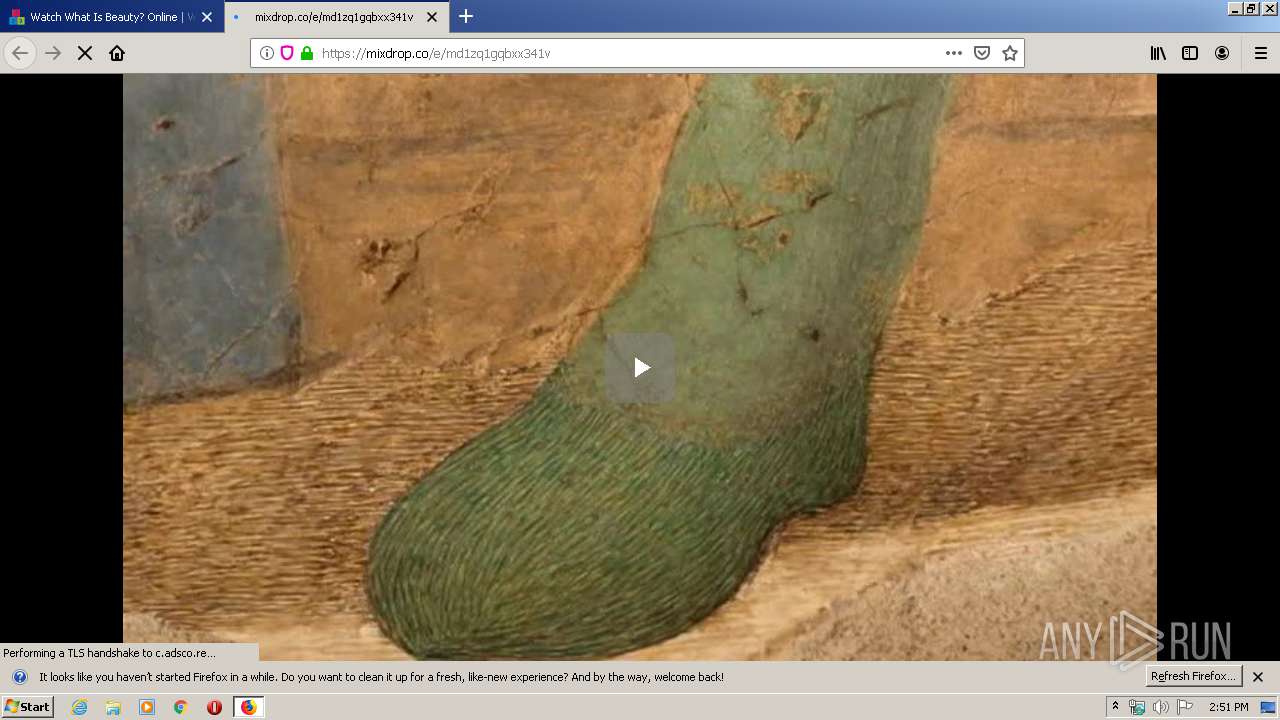This screenshot has width=1280, height=720.
Task: Open media player from taskbar
Action: [147, 707]
